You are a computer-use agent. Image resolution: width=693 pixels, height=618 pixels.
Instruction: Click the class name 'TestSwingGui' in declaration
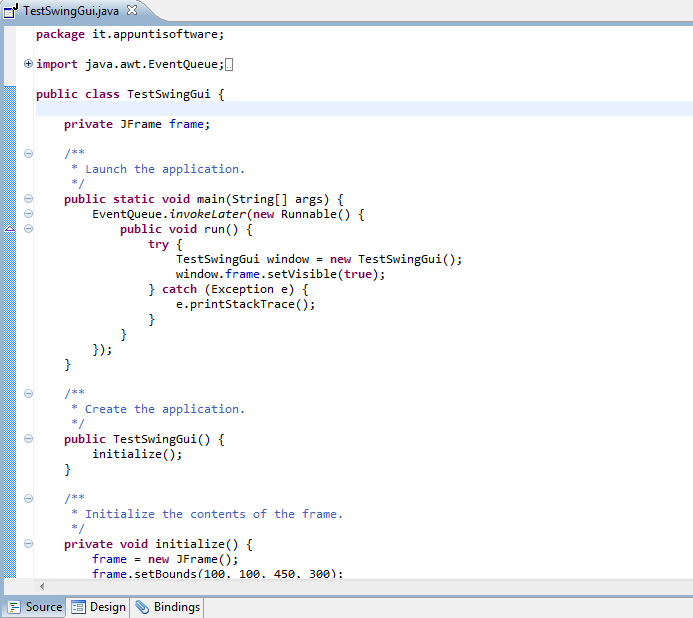click(169, 94)
